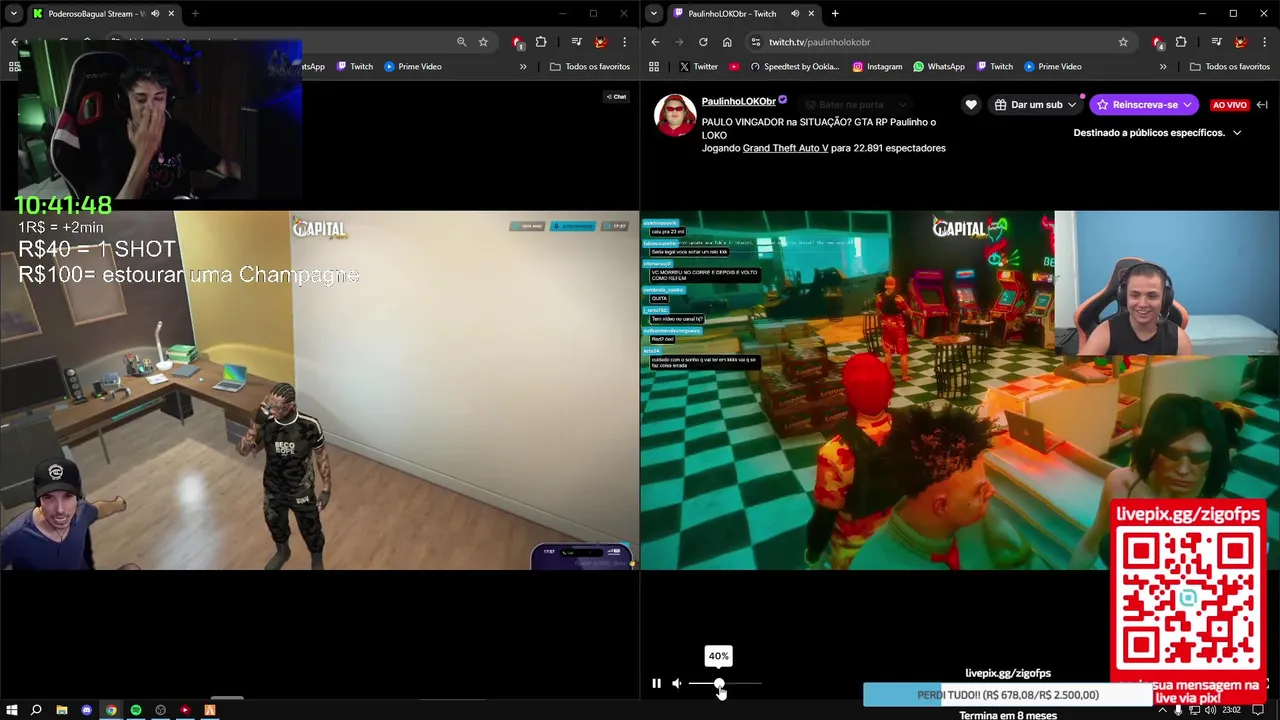The width and height of the screenshot is (1280, 720).
Task: Mute the Twitch tab audio icon
Action: click(795, 13)
